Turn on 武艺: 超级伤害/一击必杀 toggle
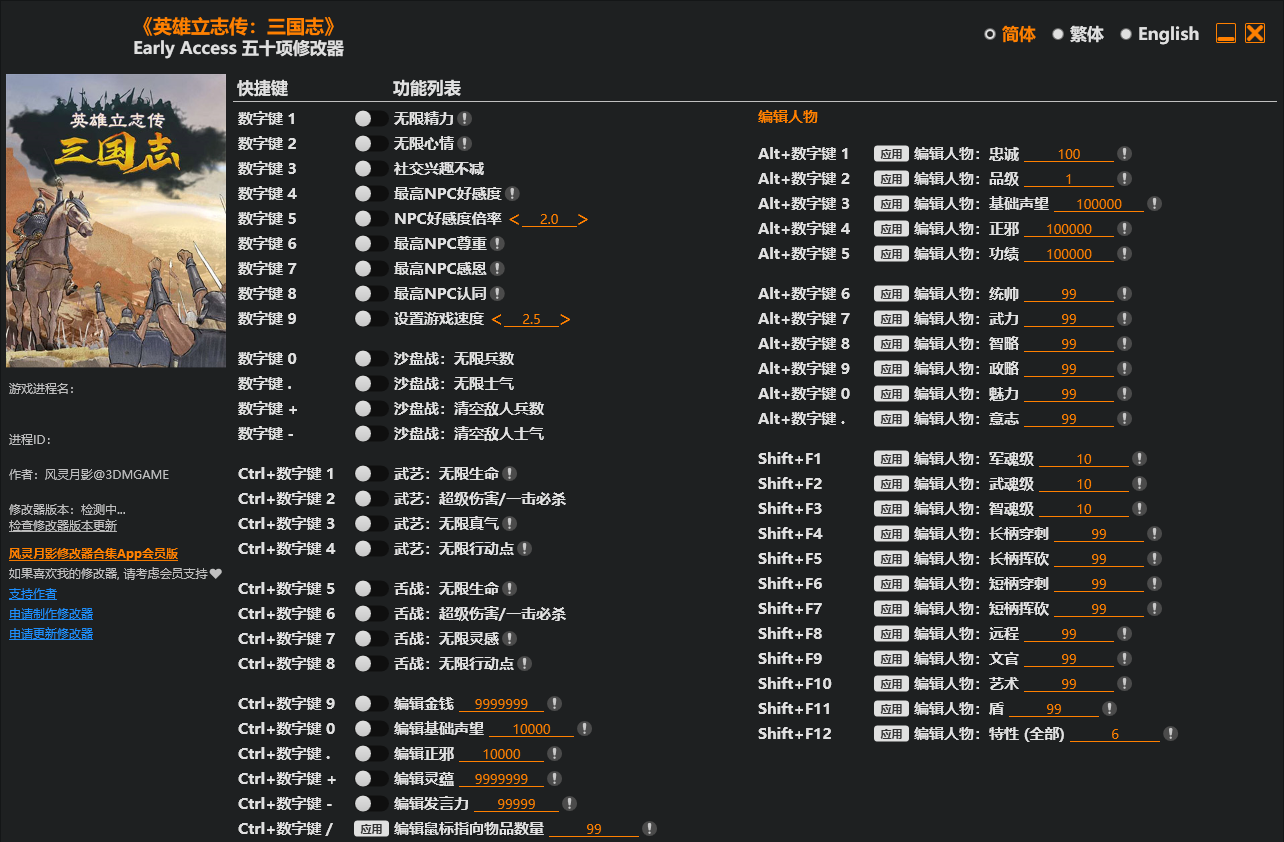Viewport: 1284px width, 842px height. coord(371,499)
